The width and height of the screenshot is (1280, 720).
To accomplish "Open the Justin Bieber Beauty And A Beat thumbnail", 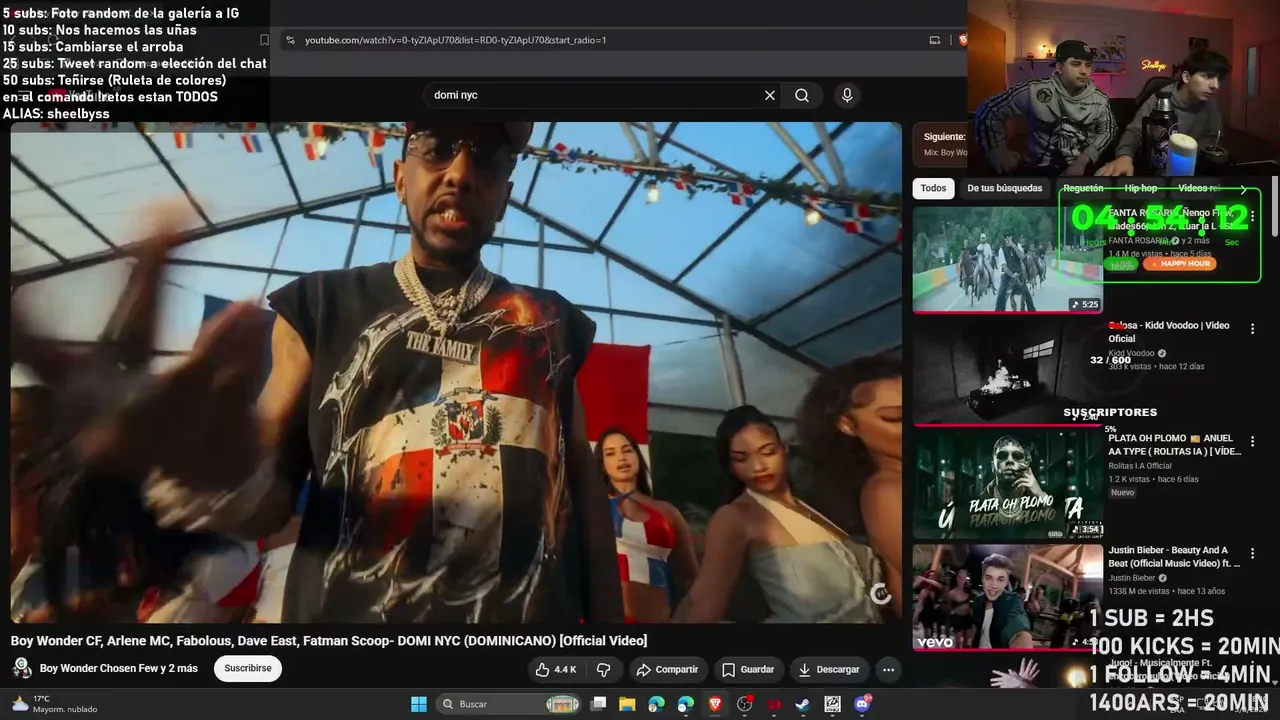I will point(1008,597).
